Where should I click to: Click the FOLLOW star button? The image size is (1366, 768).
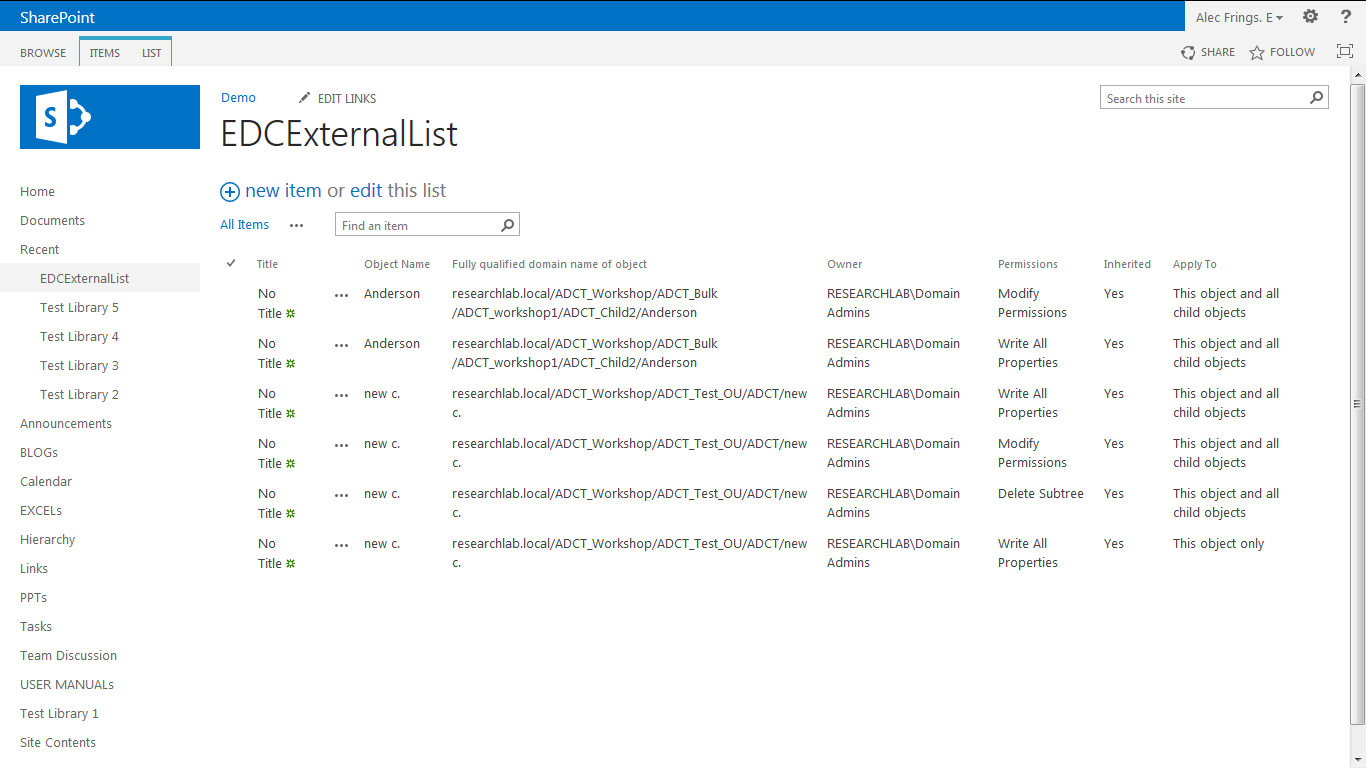pyautogui.click(x=1282, y=52)
